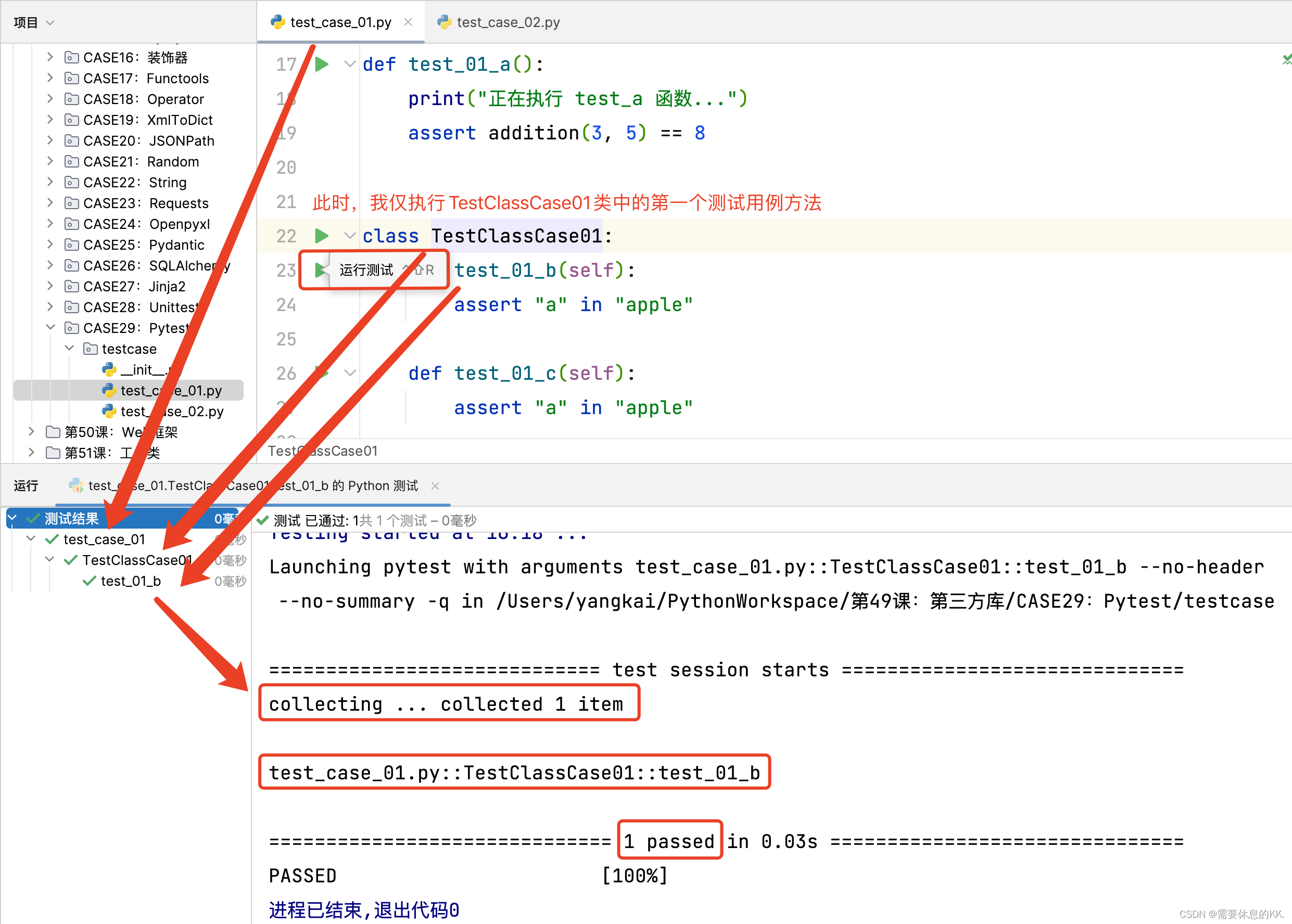Expand the CASE27: Jinja2 folder
This screenshot has width=1292, height=924.
(50, 286)
